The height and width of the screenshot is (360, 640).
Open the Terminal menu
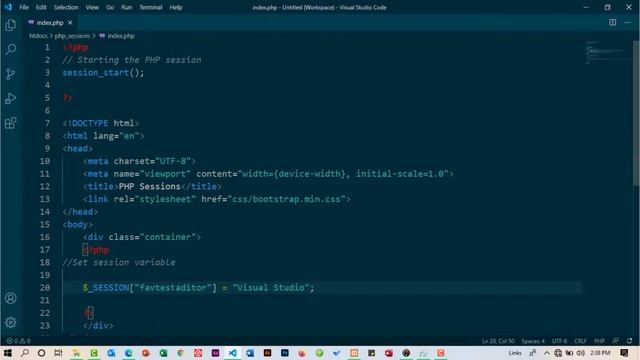click(151, 7)
